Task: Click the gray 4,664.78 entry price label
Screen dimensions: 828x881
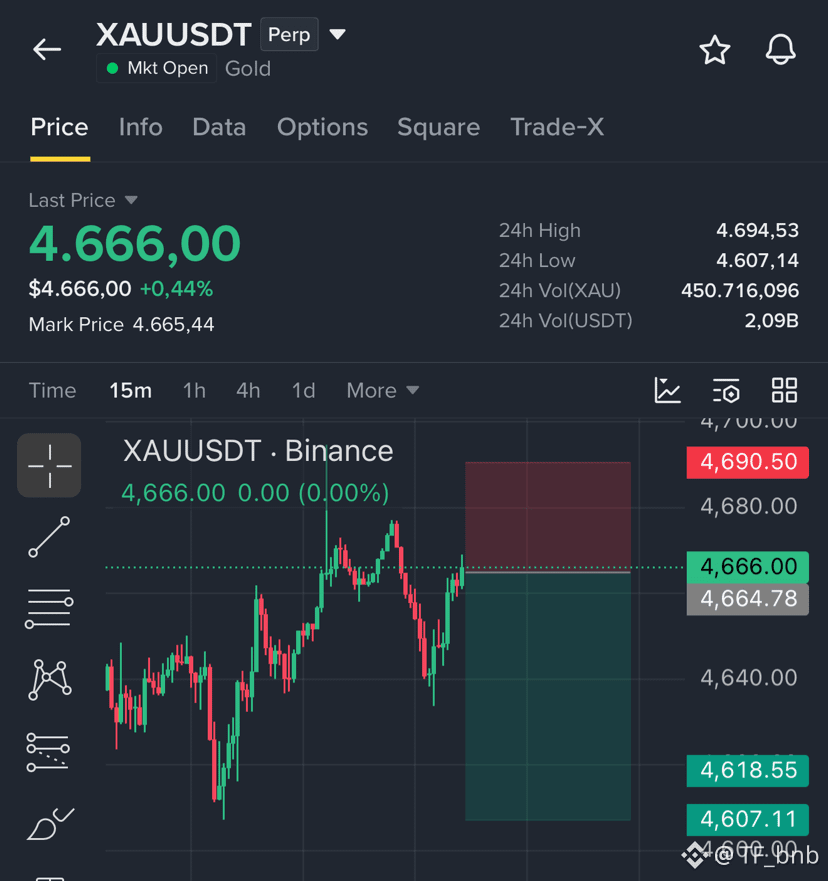Action: pos(748,599)
